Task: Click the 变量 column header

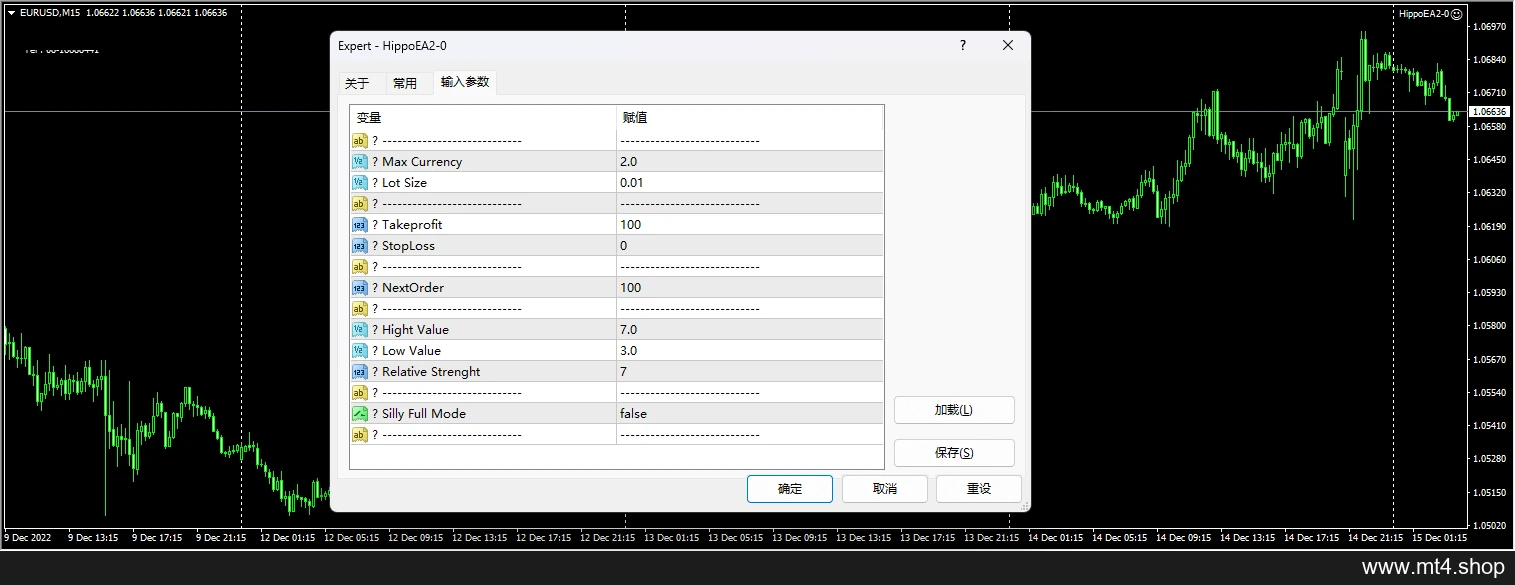Action: click(x=483, y=118)
